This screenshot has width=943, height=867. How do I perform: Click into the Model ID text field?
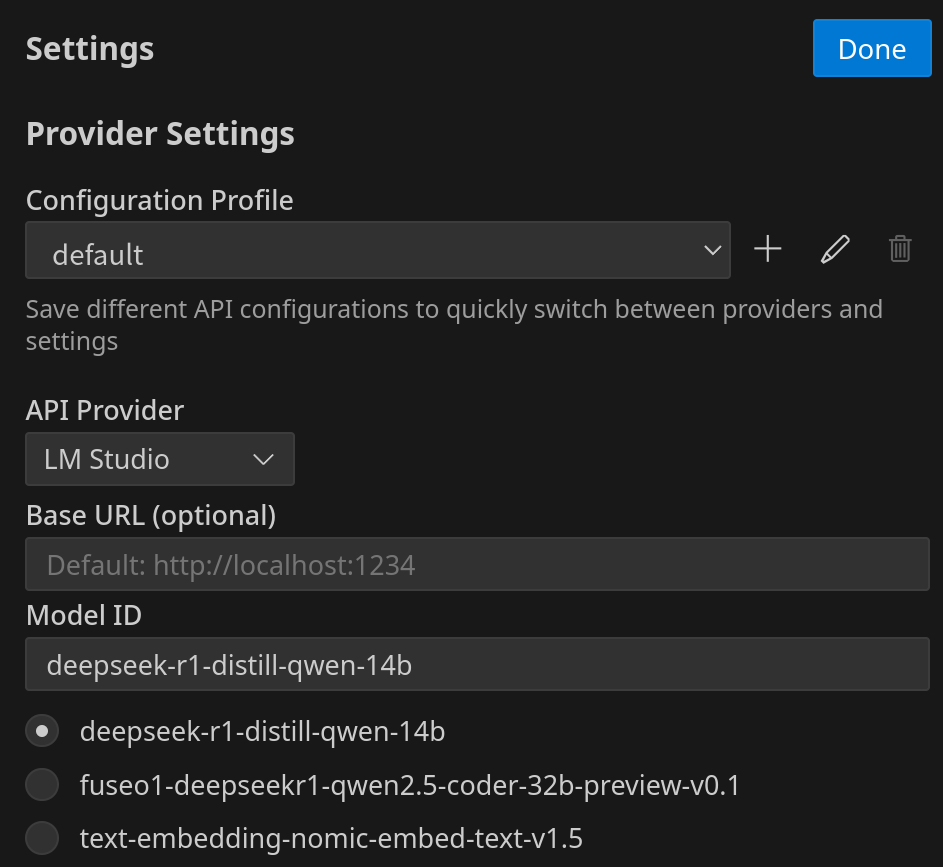tap(477, 664)
